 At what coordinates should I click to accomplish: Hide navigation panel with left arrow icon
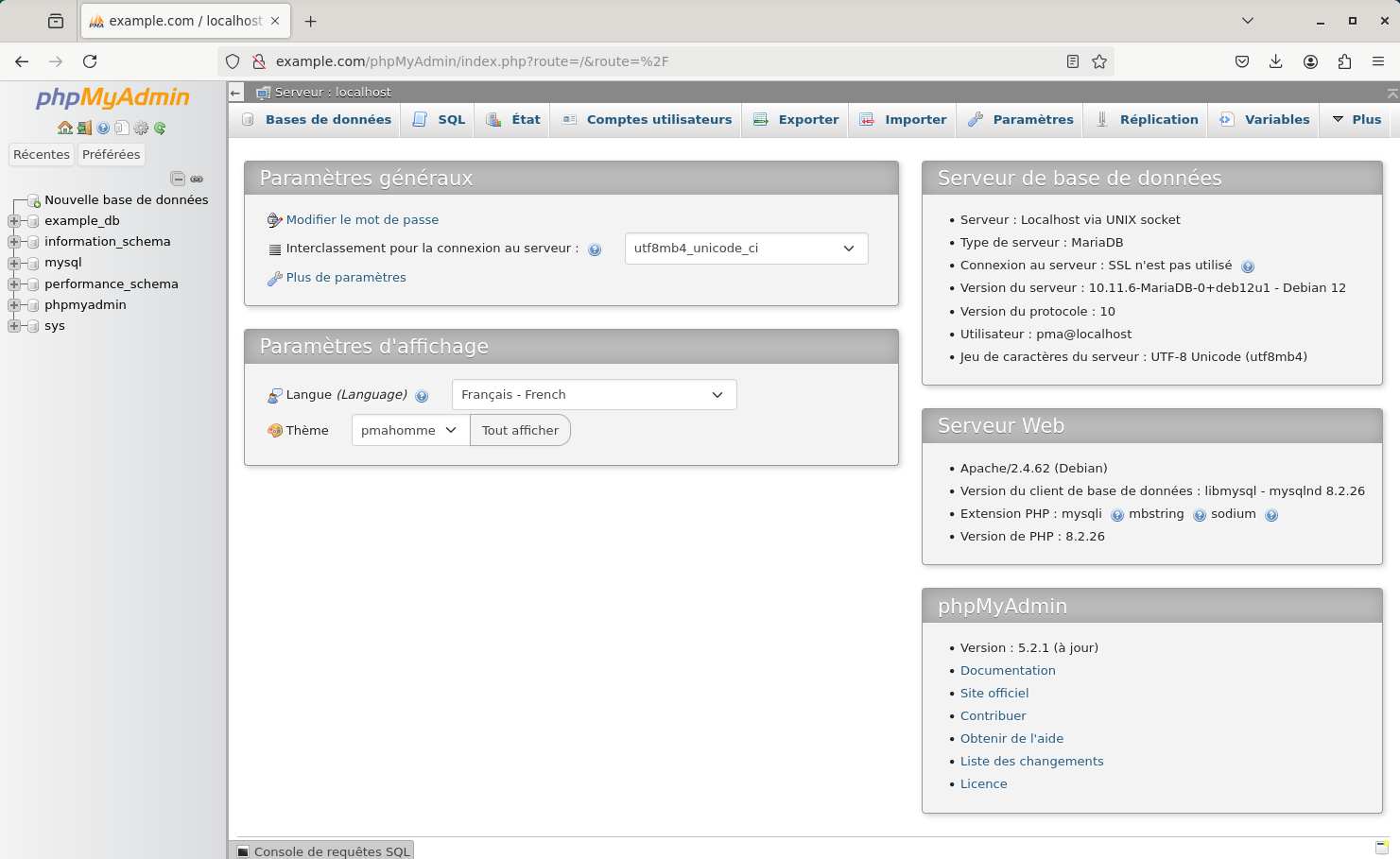click(x=235, y=93)
